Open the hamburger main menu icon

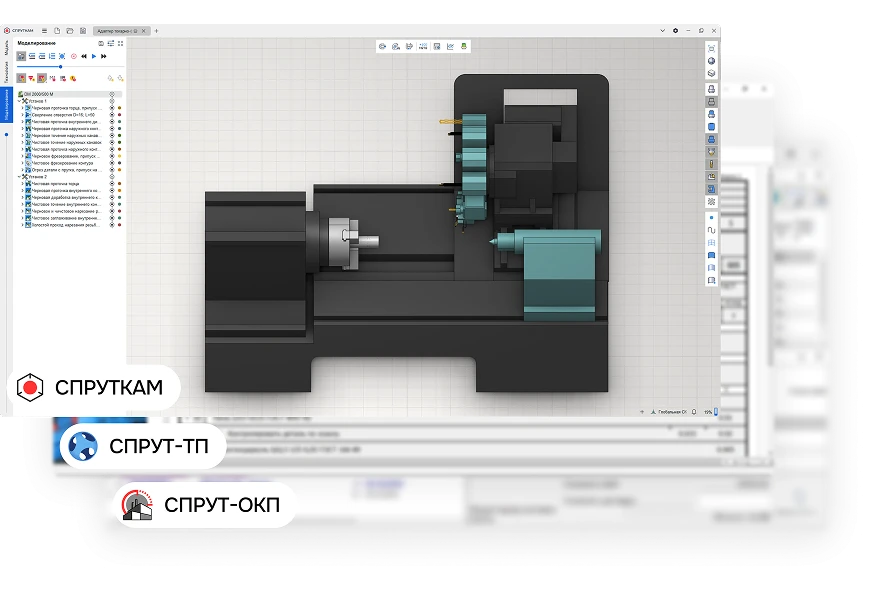pyautogui.click(x=46, y=31)
